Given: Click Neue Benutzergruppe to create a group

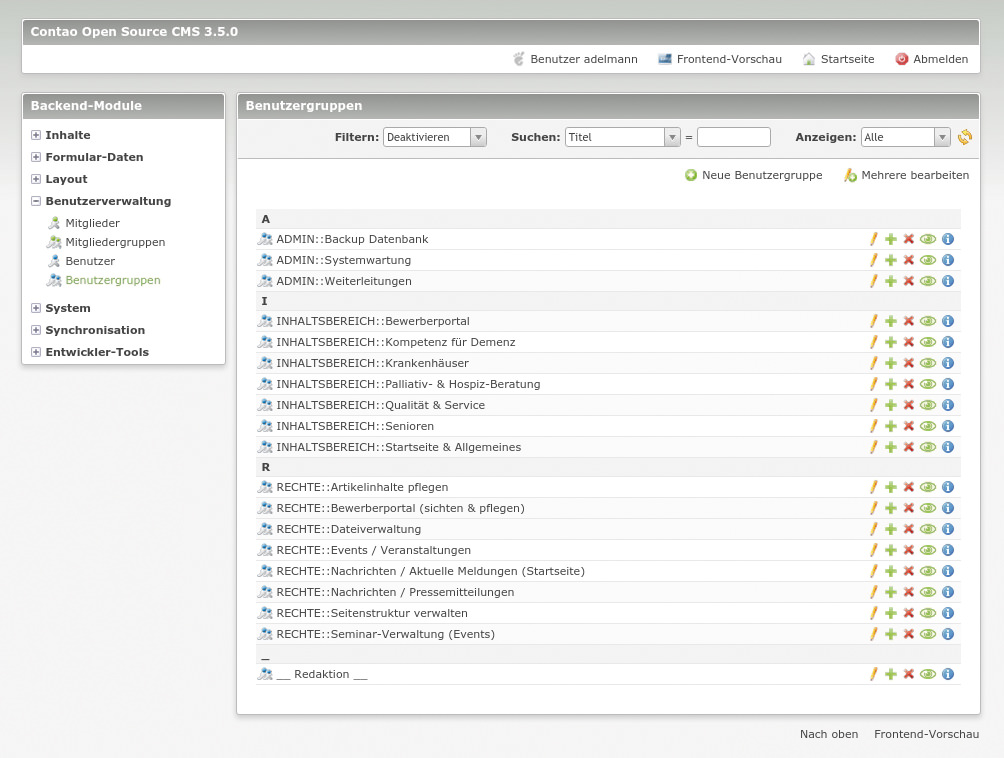Looking at the screenshot, I should click(x=761, y=175).
